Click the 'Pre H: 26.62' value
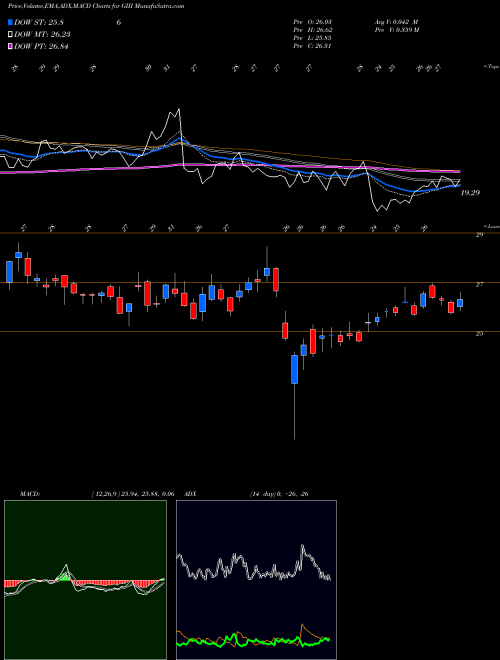This screenshot has width=500, height=660. pyautogui.click(x=313, y=30)
